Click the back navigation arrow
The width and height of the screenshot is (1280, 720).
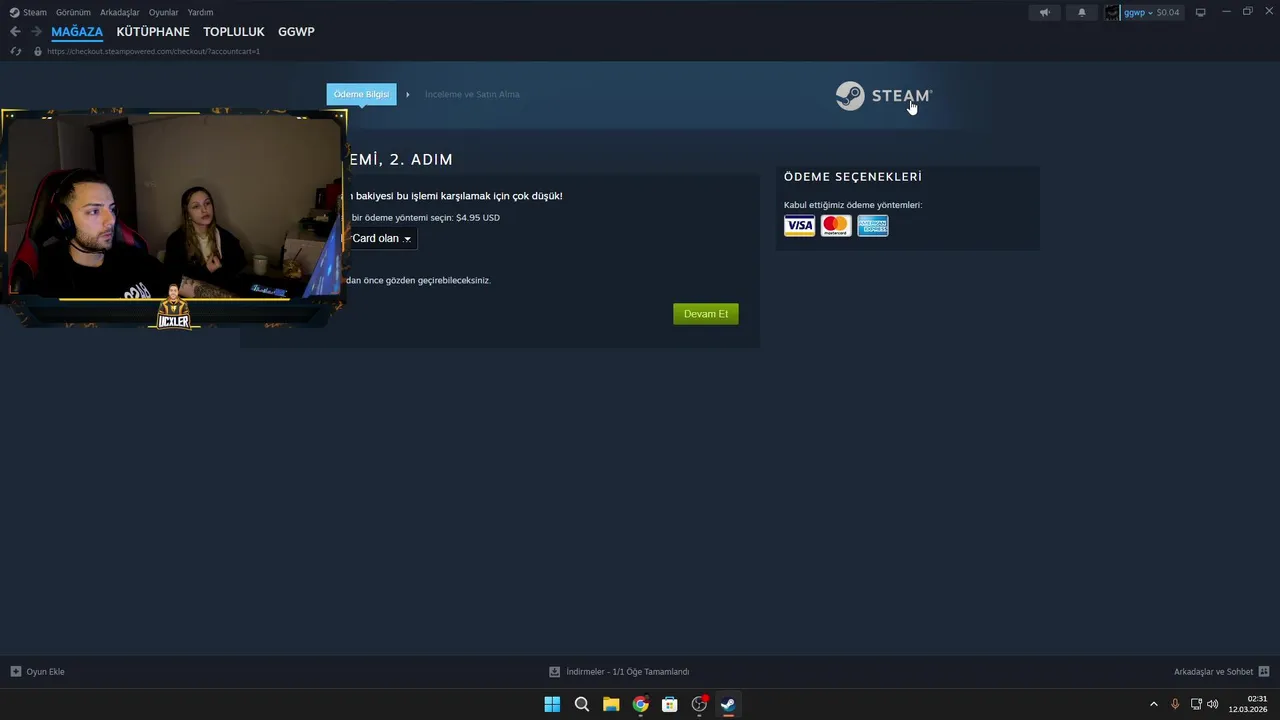click(15, 32)
